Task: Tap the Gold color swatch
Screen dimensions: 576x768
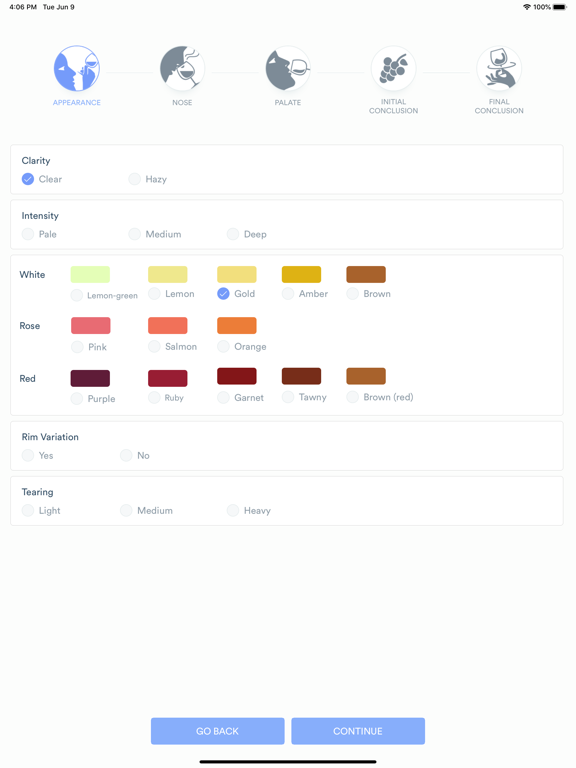Action: point(237,274)
